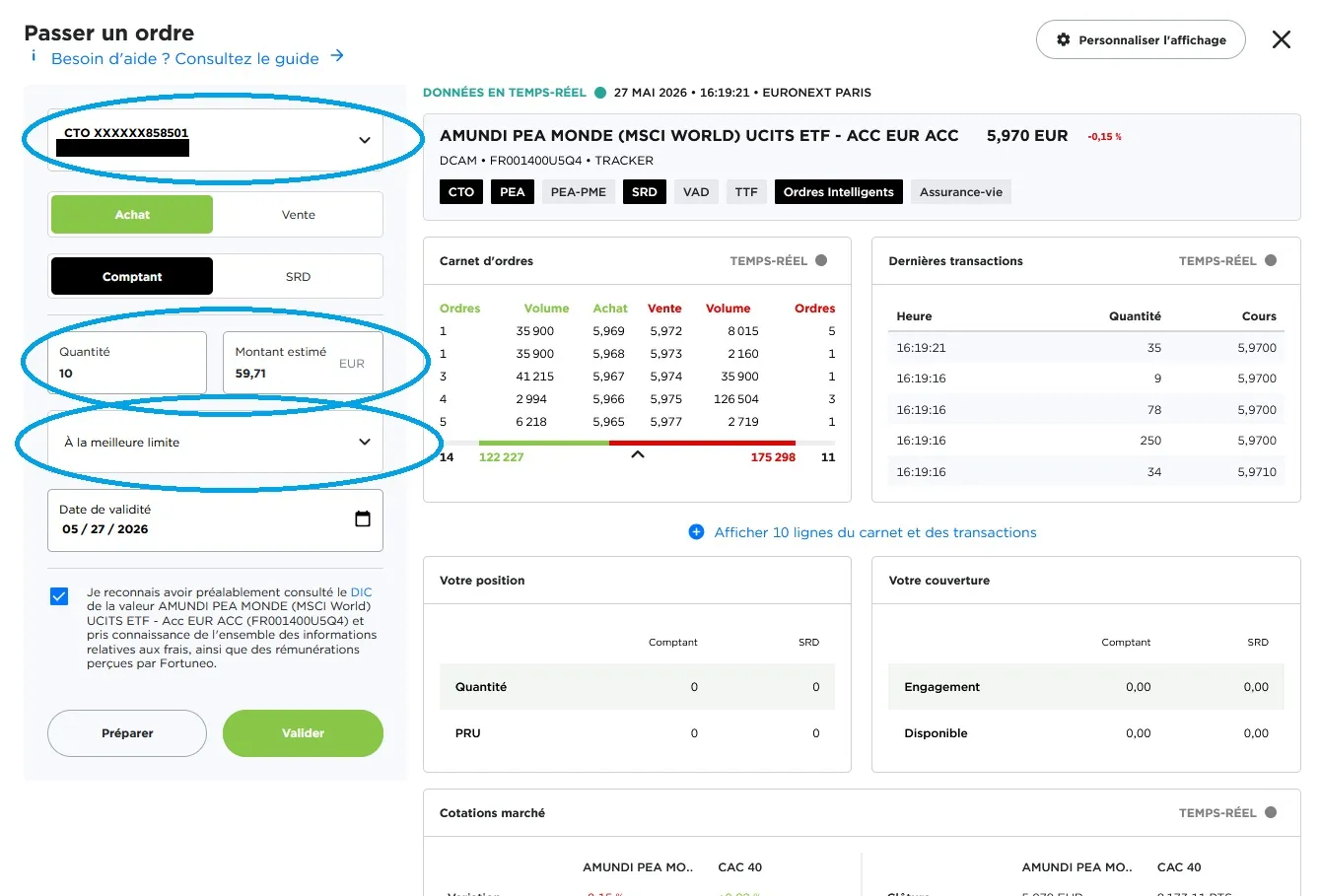The image size is (1320, 896).
Task: Switch the order side to Vente
Action: (298, 215)
